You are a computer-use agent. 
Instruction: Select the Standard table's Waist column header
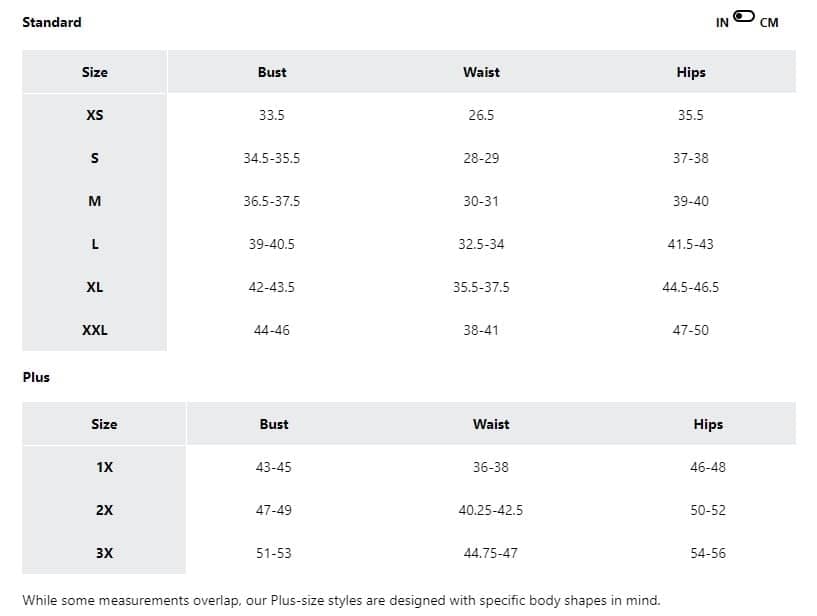pos(481,72)
